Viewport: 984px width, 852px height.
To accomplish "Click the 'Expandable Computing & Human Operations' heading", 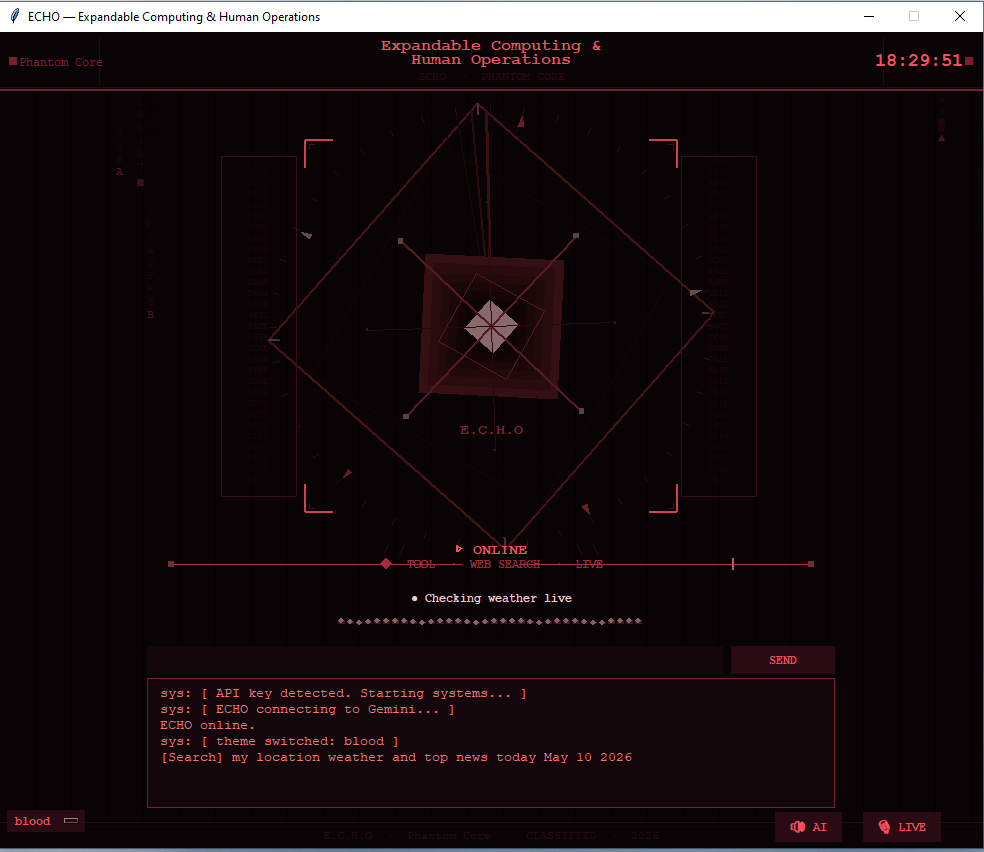I will point(491,53).
